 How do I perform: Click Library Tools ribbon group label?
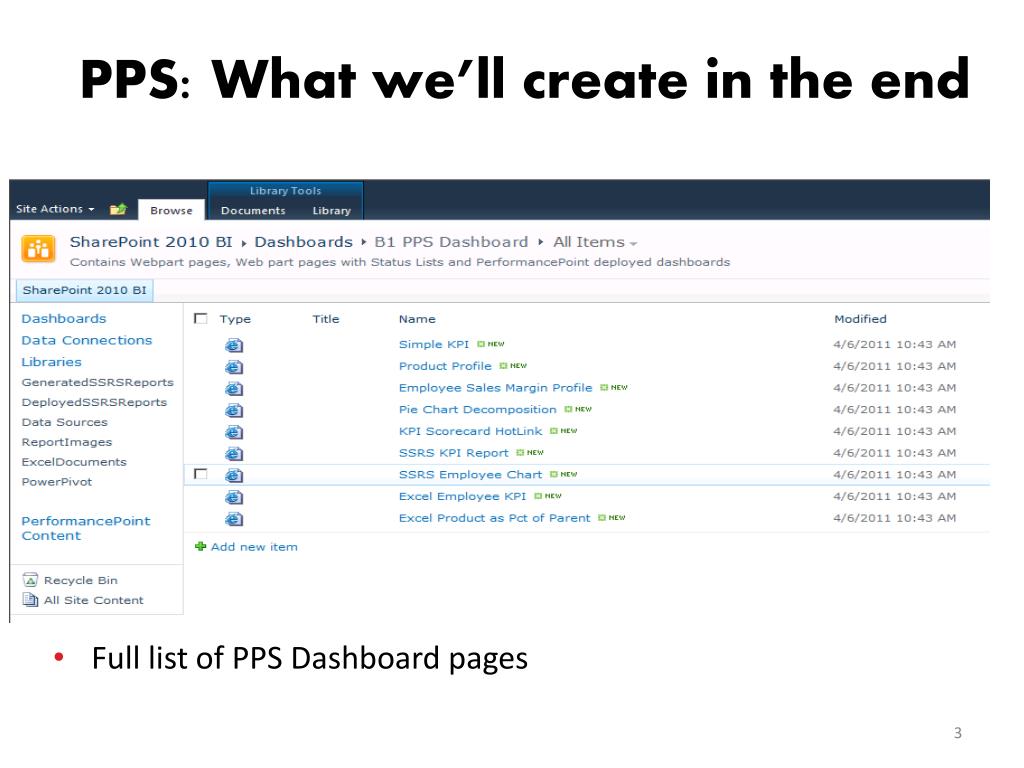pos(285,191)
